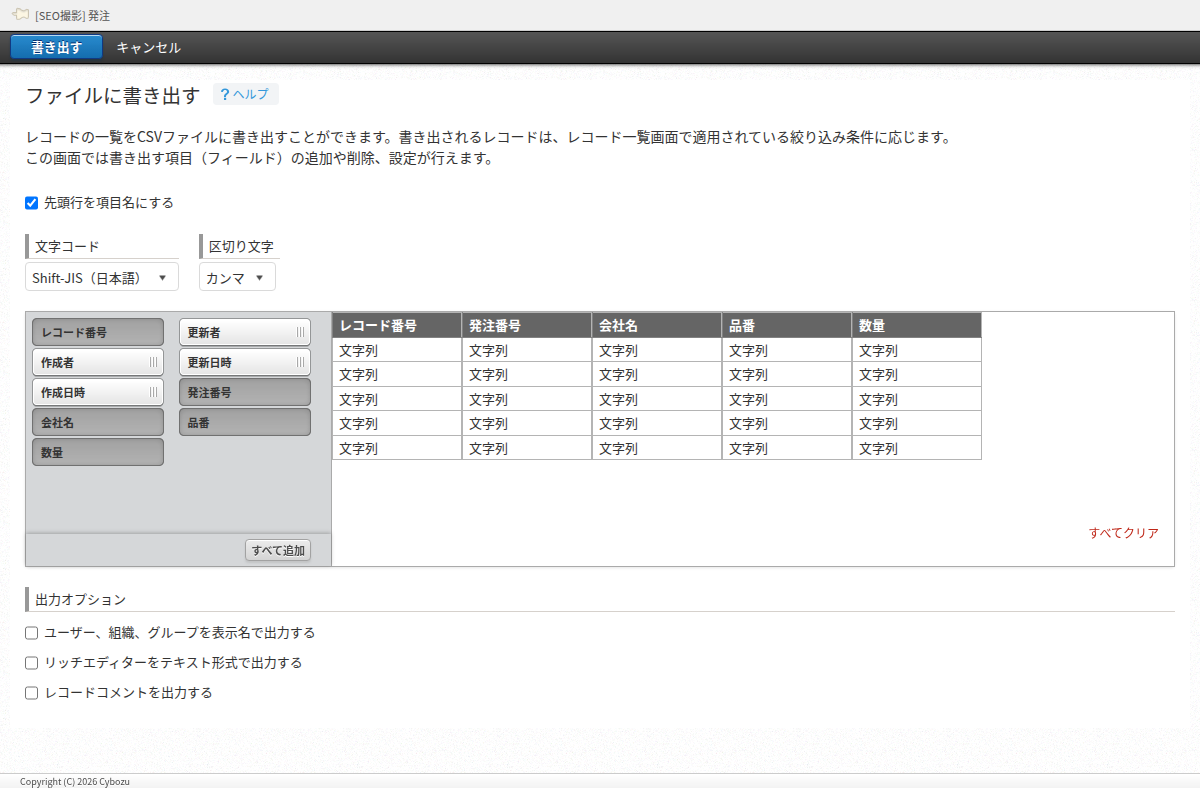Screen dimensions: 1200x788
Task: Cancel the export with キャンセル
Action: [x=149, y=47]
